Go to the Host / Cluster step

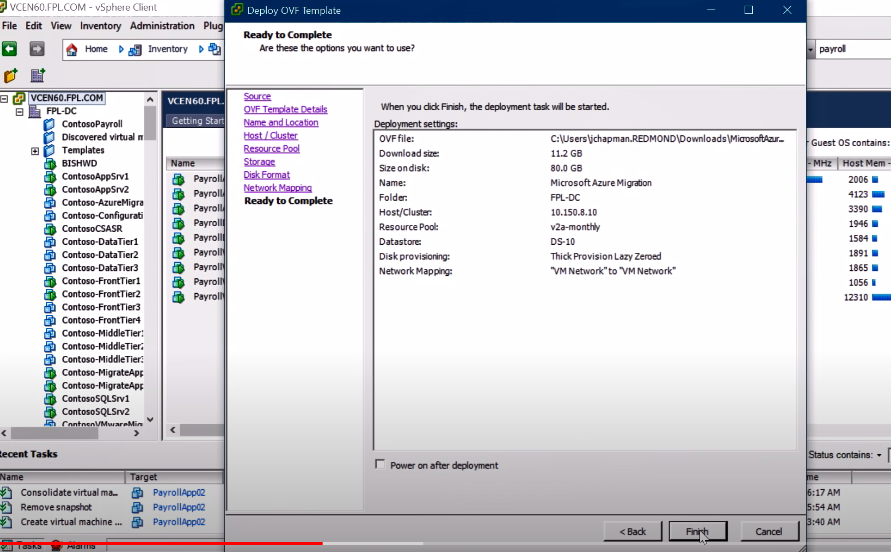[270, 135]
